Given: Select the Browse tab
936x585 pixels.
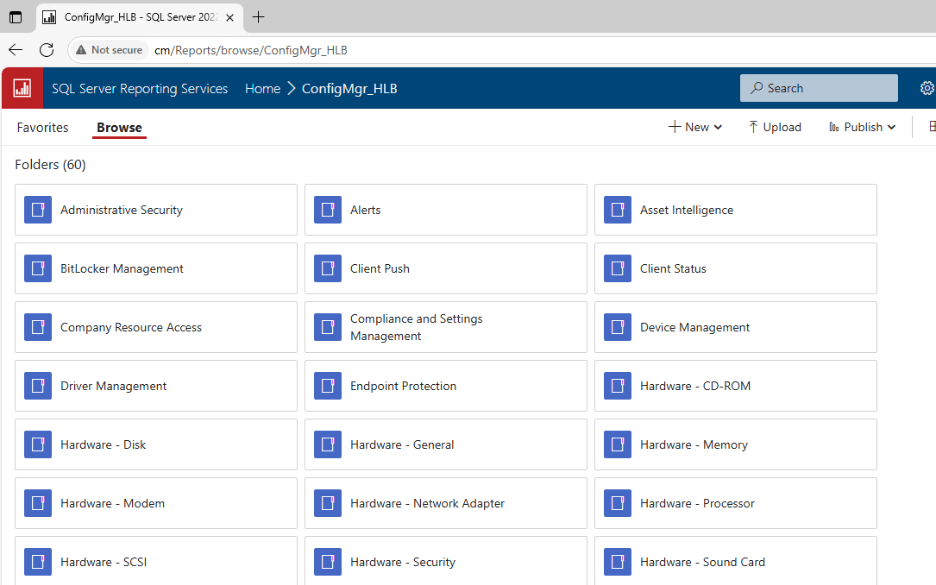Looking at the screenshot, I should 118,127.
